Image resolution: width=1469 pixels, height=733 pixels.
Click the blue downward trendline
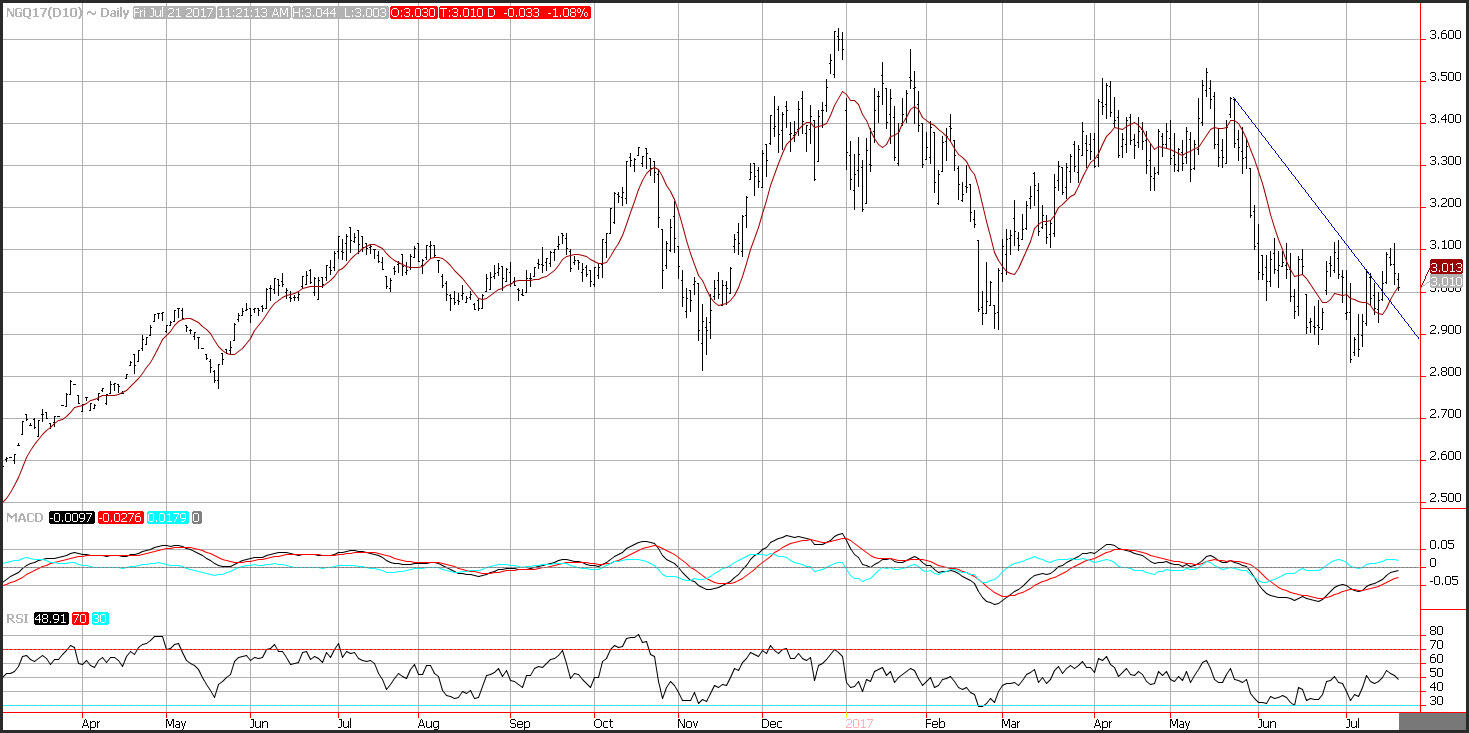(1300, 185)
